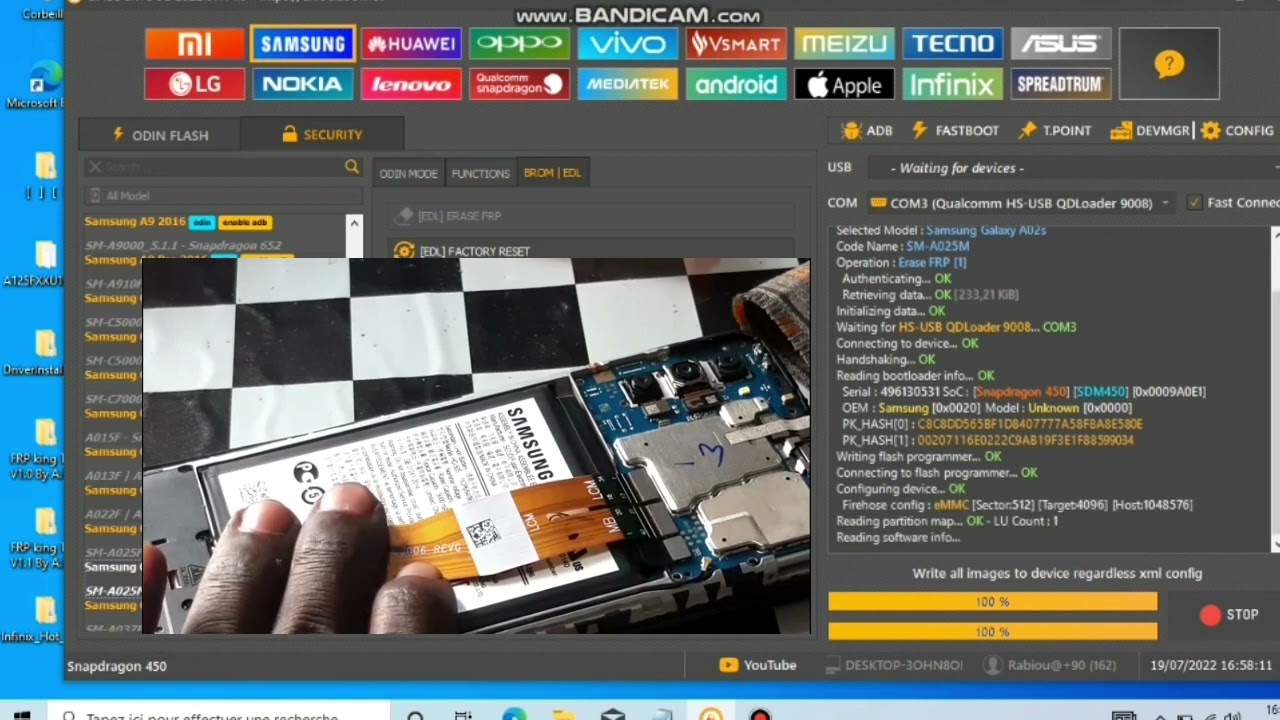Image resolution: width=1280 pixels, height=720 pixels.
Task: Click the lower 100 % progress bar
Action: tap(992, 631)
